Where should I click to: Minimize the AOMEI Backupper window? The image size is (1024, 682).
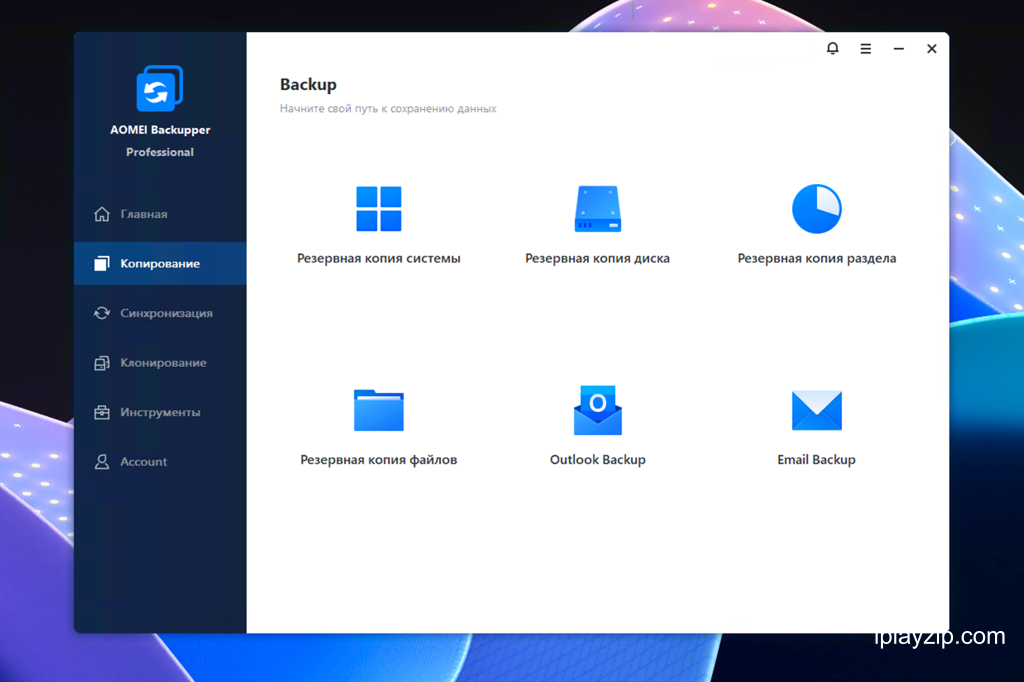click(x=899, y=48)
